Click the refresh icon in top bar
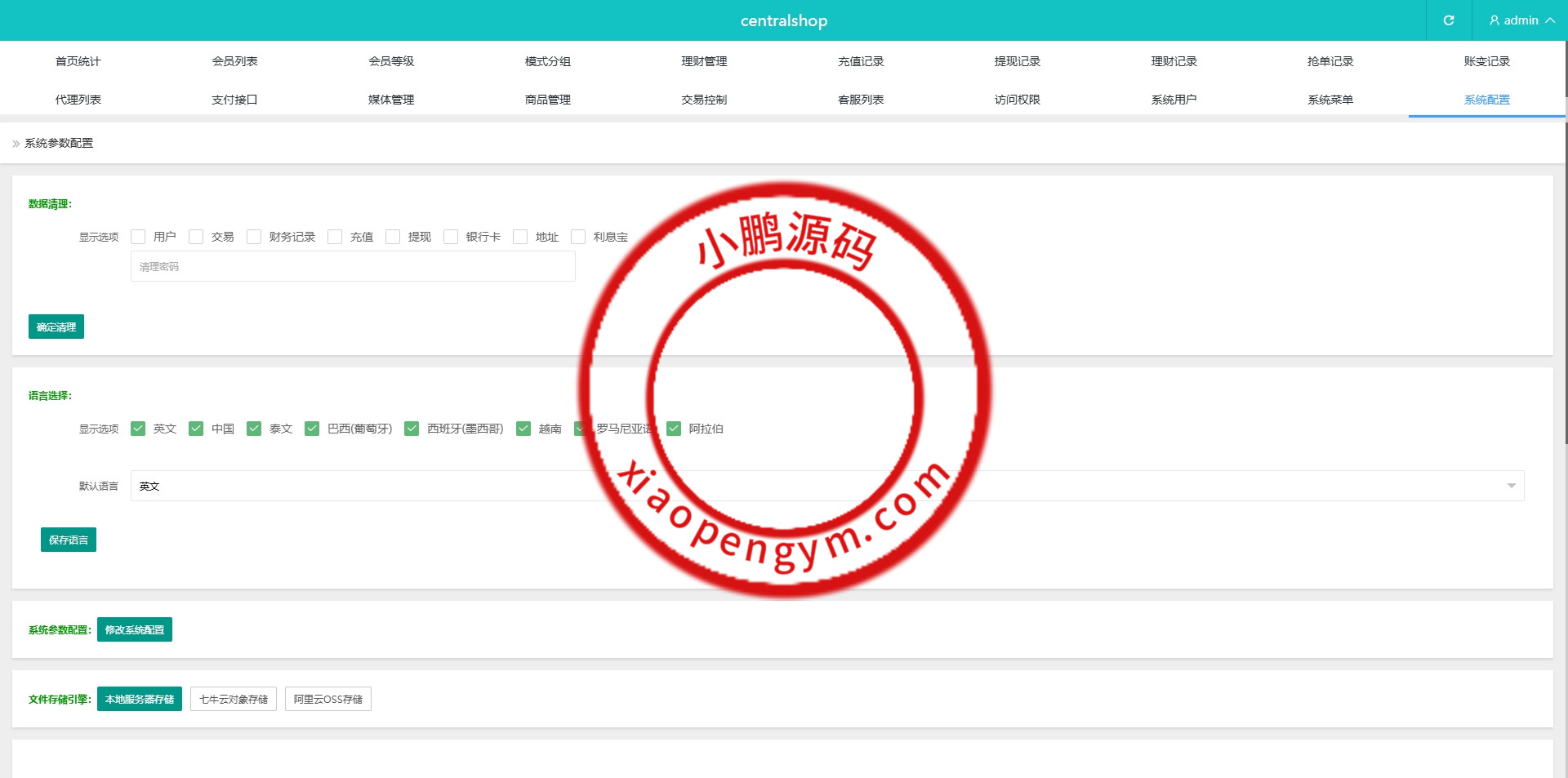Image resolution: width=1568 pixels, height=778 pixels. click(x=1448, y=20)
